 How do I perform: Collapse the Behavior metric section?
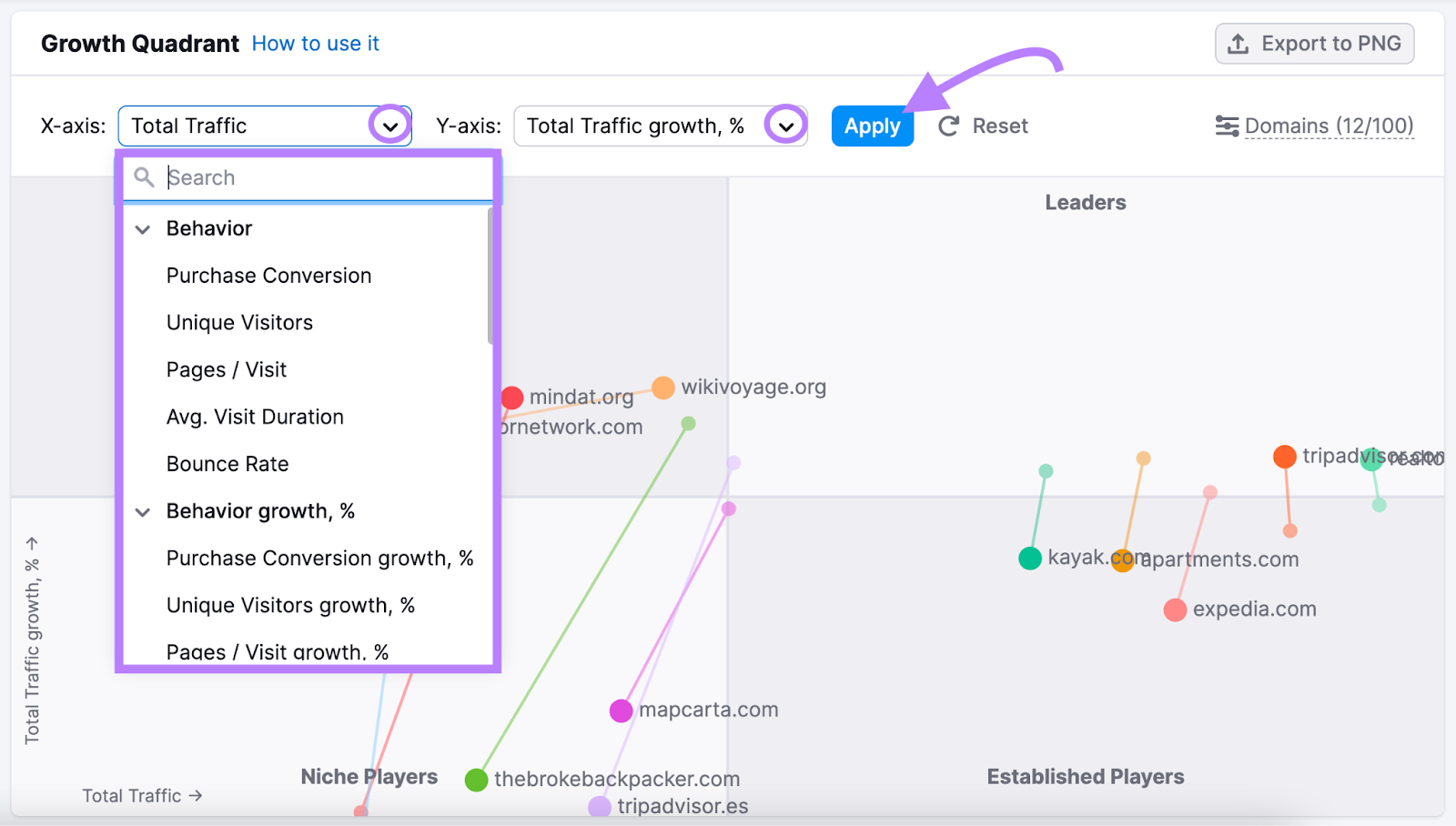[142, 229]
